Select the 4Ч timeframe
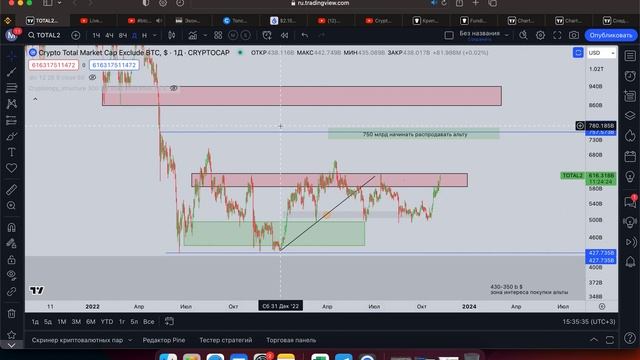Viewport: 640px width, 360px height. tap(109, 36)
